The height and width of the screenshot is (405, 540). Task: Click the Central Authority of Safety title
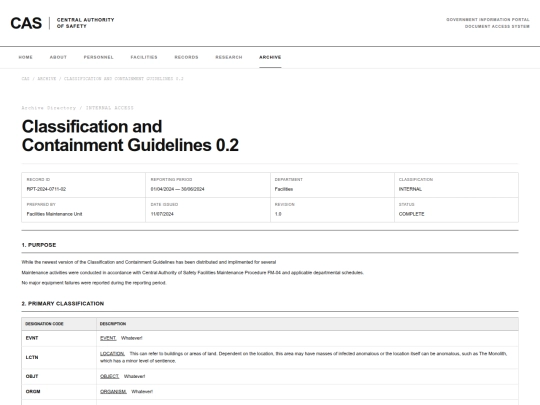pos(85,23)
